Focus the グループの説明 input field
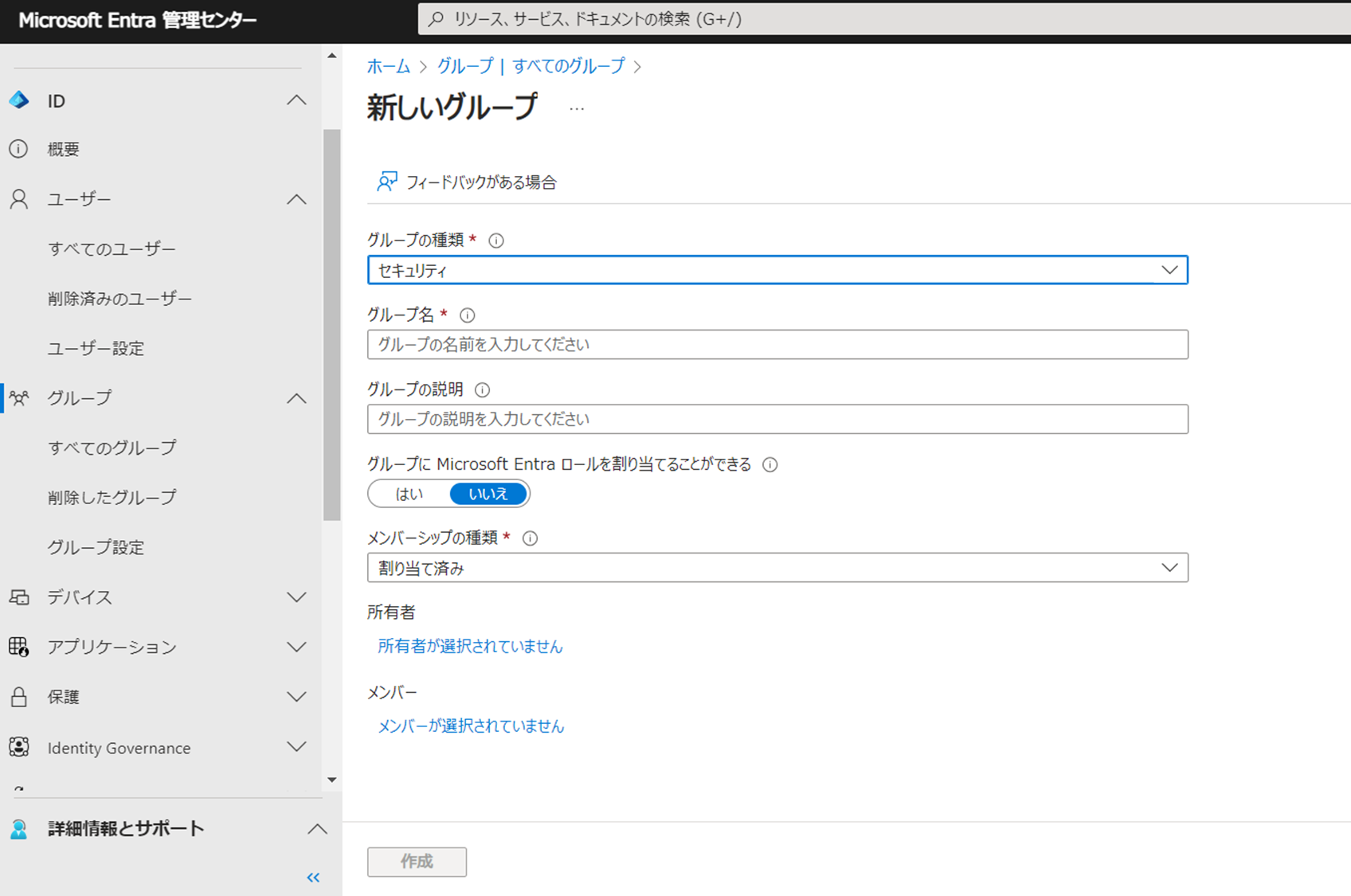Image resolution: width=1351 pixels, height=896 pixels. coord(777,420)
